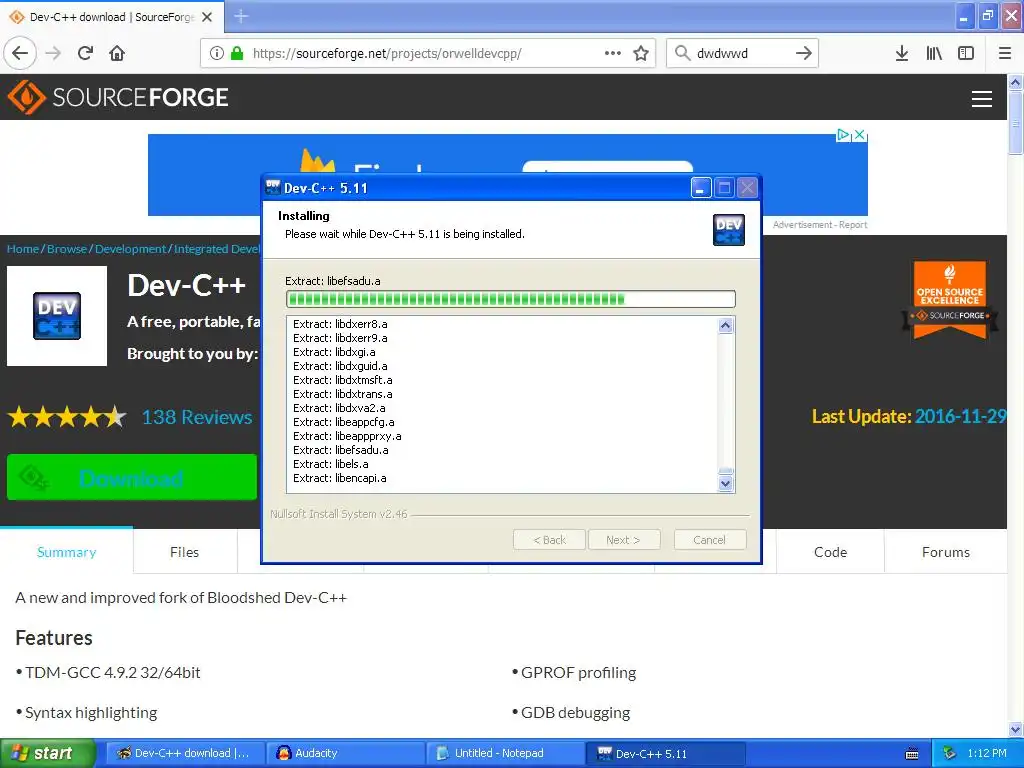Click the green Download button
Viewport: 1024px width, 768px height.
[132, 477]
